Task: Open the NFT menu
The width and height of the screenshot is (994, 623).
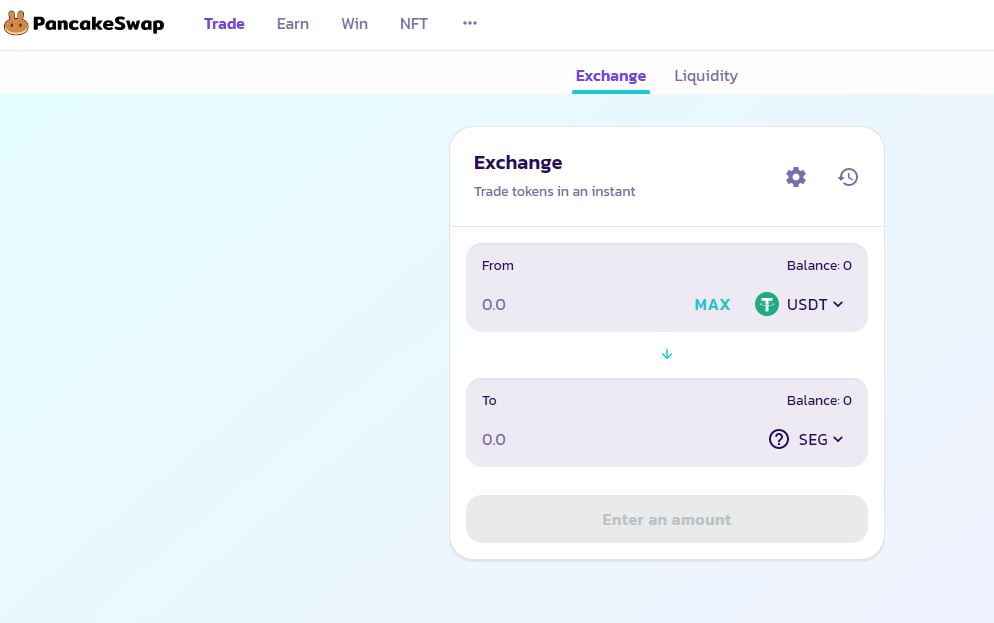Action: [x=414, y=23]
